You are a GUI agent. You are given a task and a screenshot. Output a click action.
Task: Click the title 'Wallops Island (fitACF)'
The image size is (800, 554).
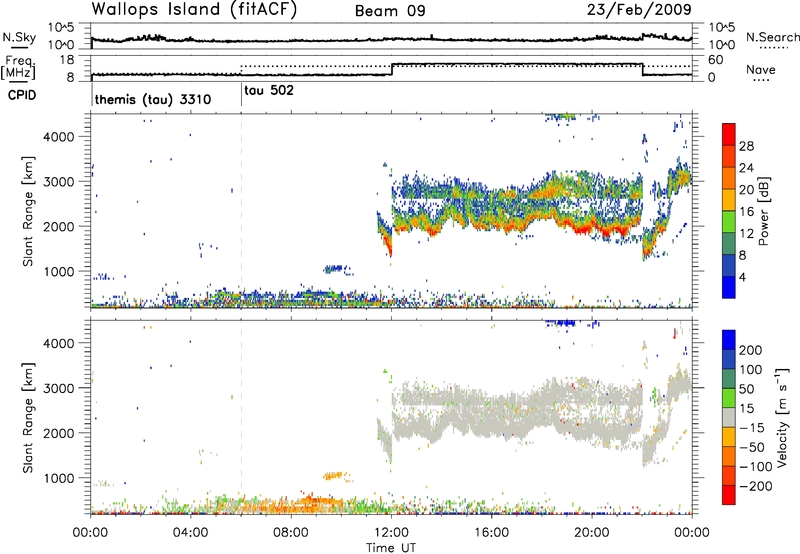[194, 10]
